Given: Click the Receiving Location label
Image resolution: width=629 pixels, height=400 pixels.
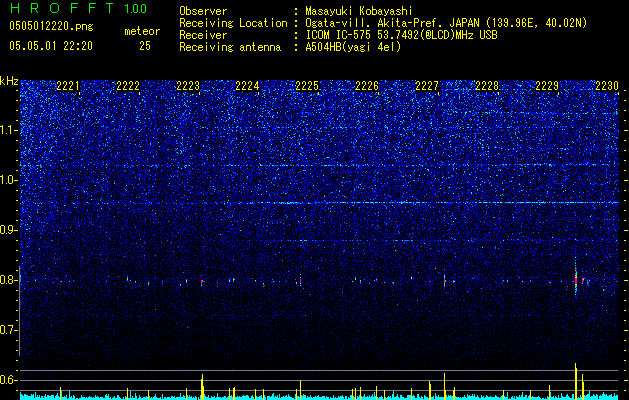Looking at the screenshot, I should point(233,23).
